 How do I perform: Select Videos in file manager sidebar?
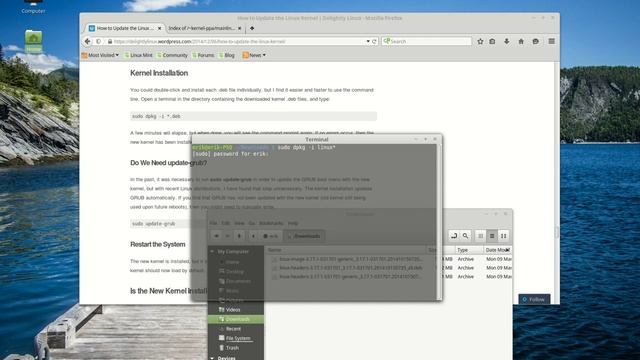[233, 310]
